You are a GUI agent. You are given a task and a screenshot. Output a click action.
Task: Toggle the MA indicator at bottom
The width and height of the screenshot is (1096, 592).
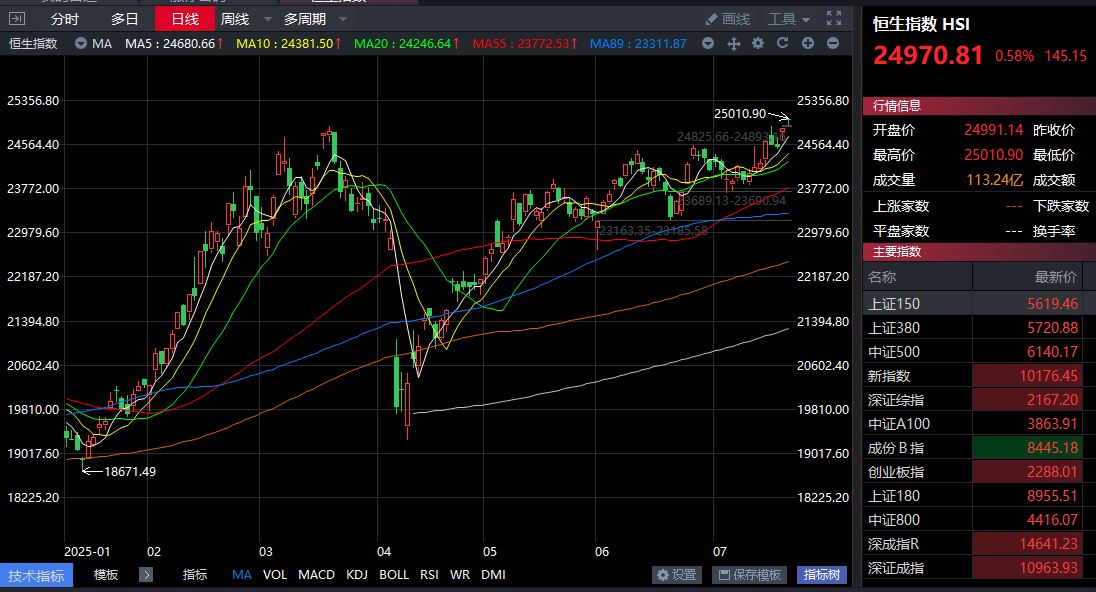[242, 575]
